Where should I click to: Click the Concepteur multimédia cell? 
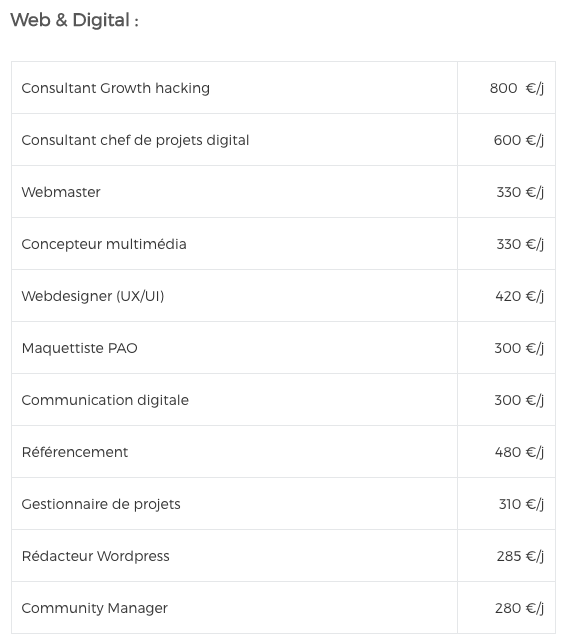234,244
